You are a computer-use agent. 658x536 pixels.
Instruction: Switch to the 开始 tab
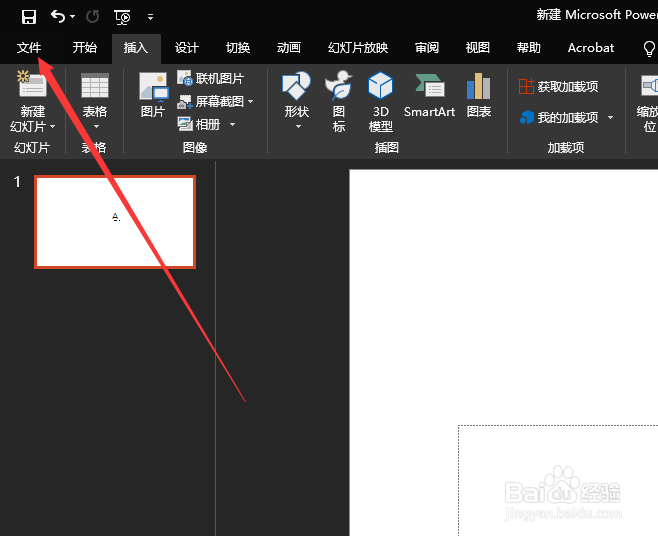(x=84, y=48)
